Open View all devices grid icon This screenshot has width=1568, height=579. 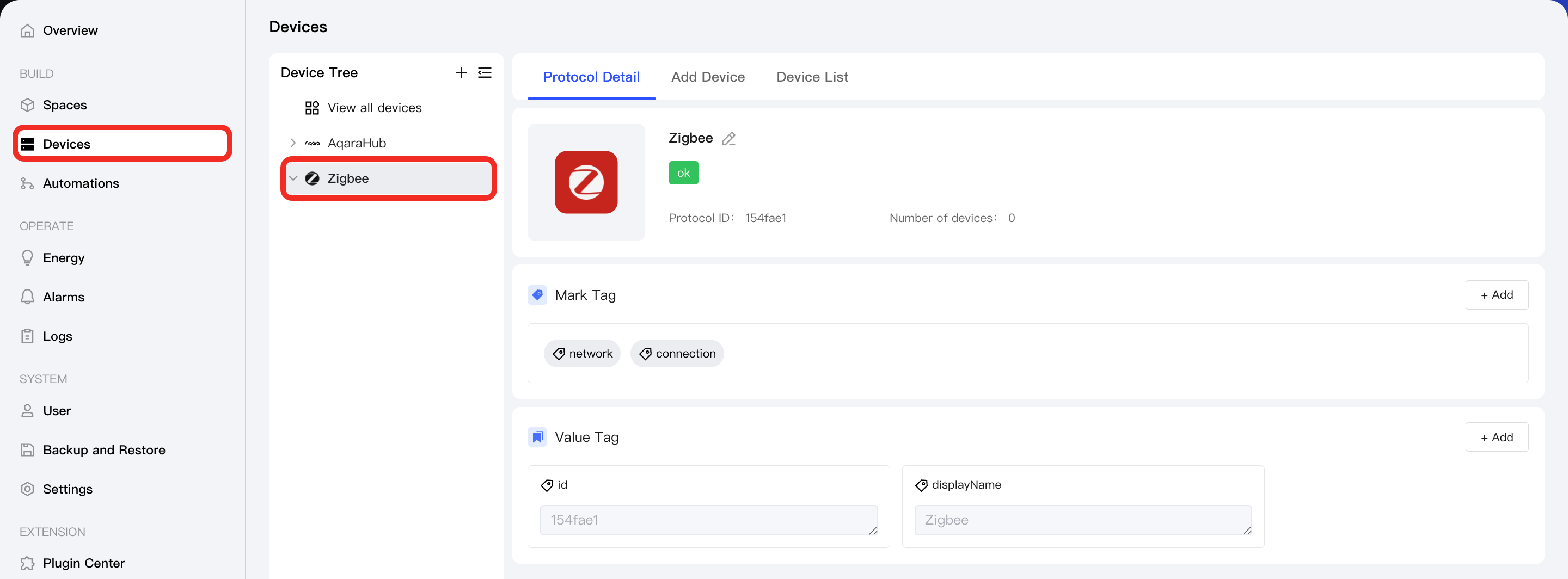311,108
